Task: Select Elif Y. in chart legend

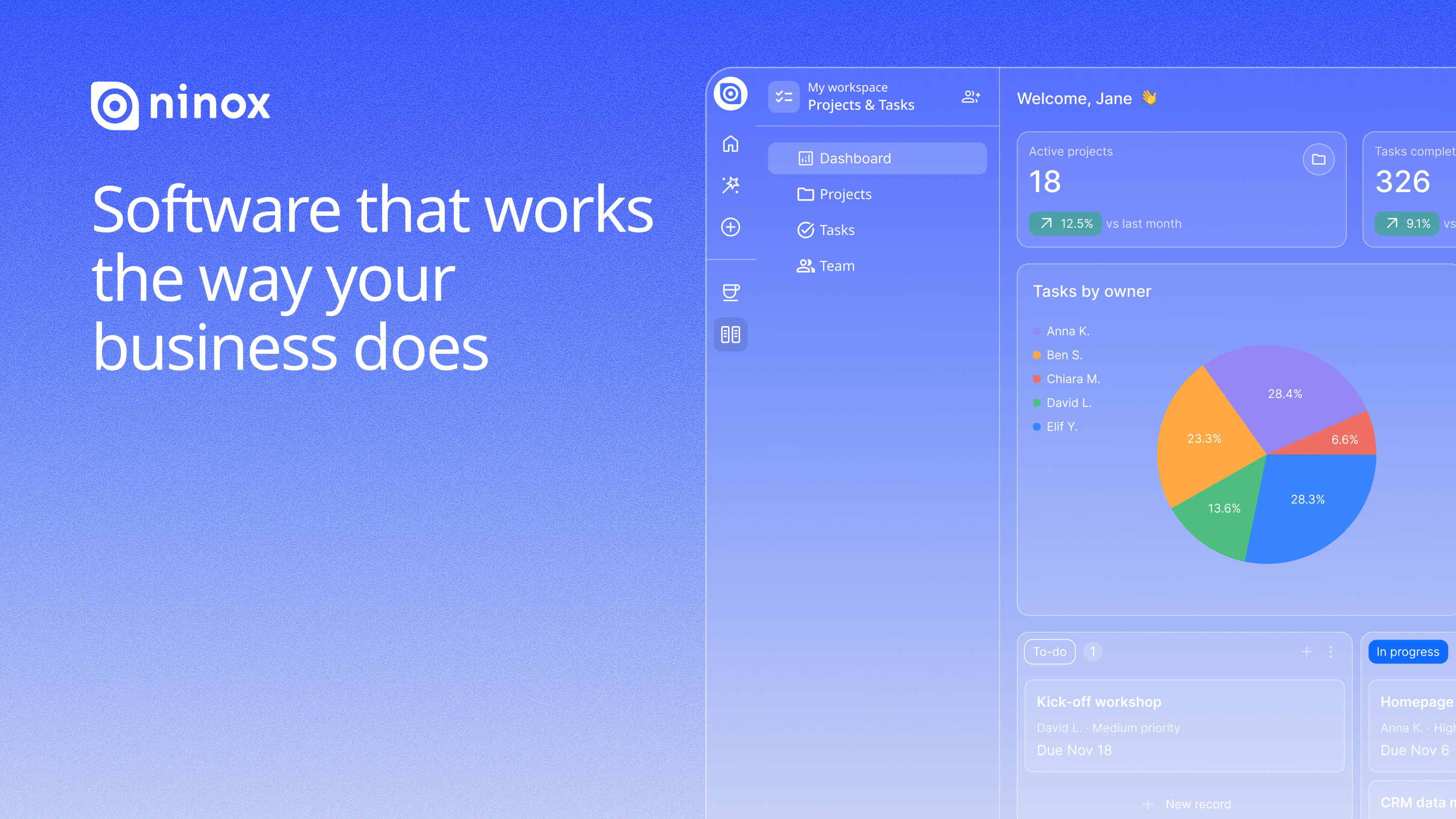Action: pos(1055,427)
